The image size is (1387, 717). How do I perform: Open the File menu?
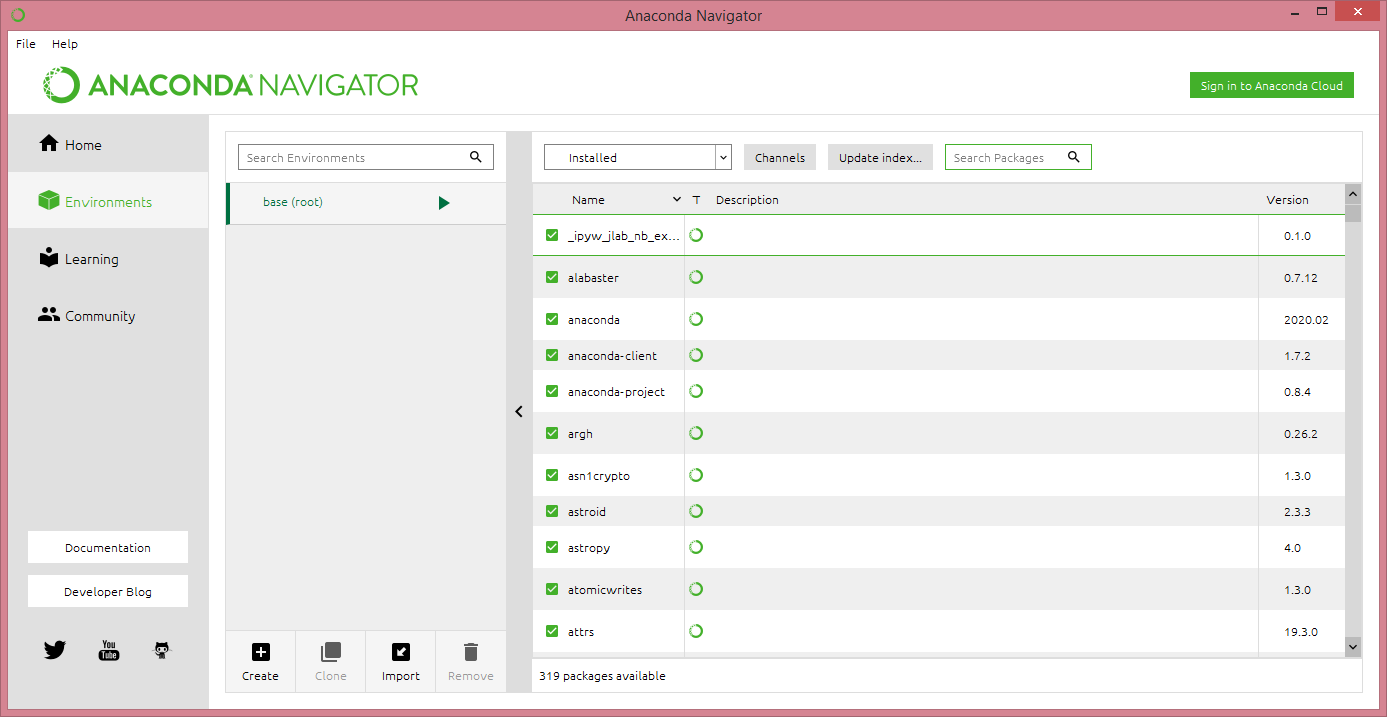[26, 44]
